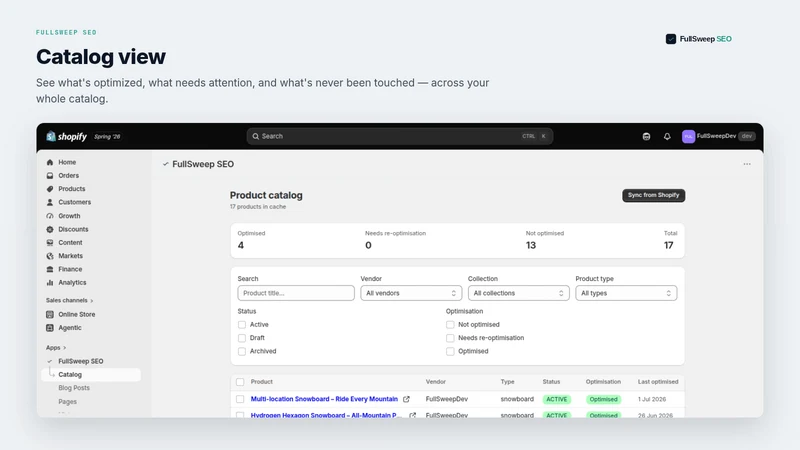This screenshot has width=800, height=450.
Task: Click the Shopify top search bar
Action: (399, 136)
